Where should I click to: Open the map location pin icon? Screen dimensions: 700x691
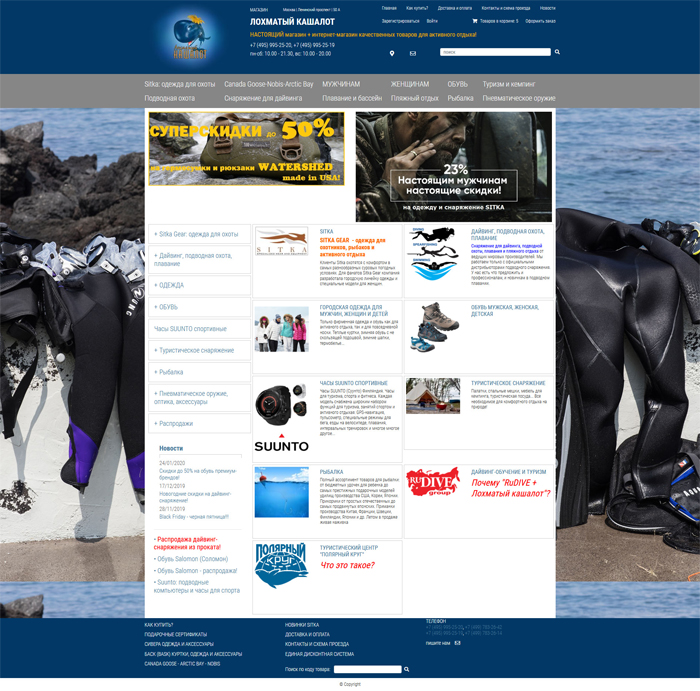pos(392,54)
